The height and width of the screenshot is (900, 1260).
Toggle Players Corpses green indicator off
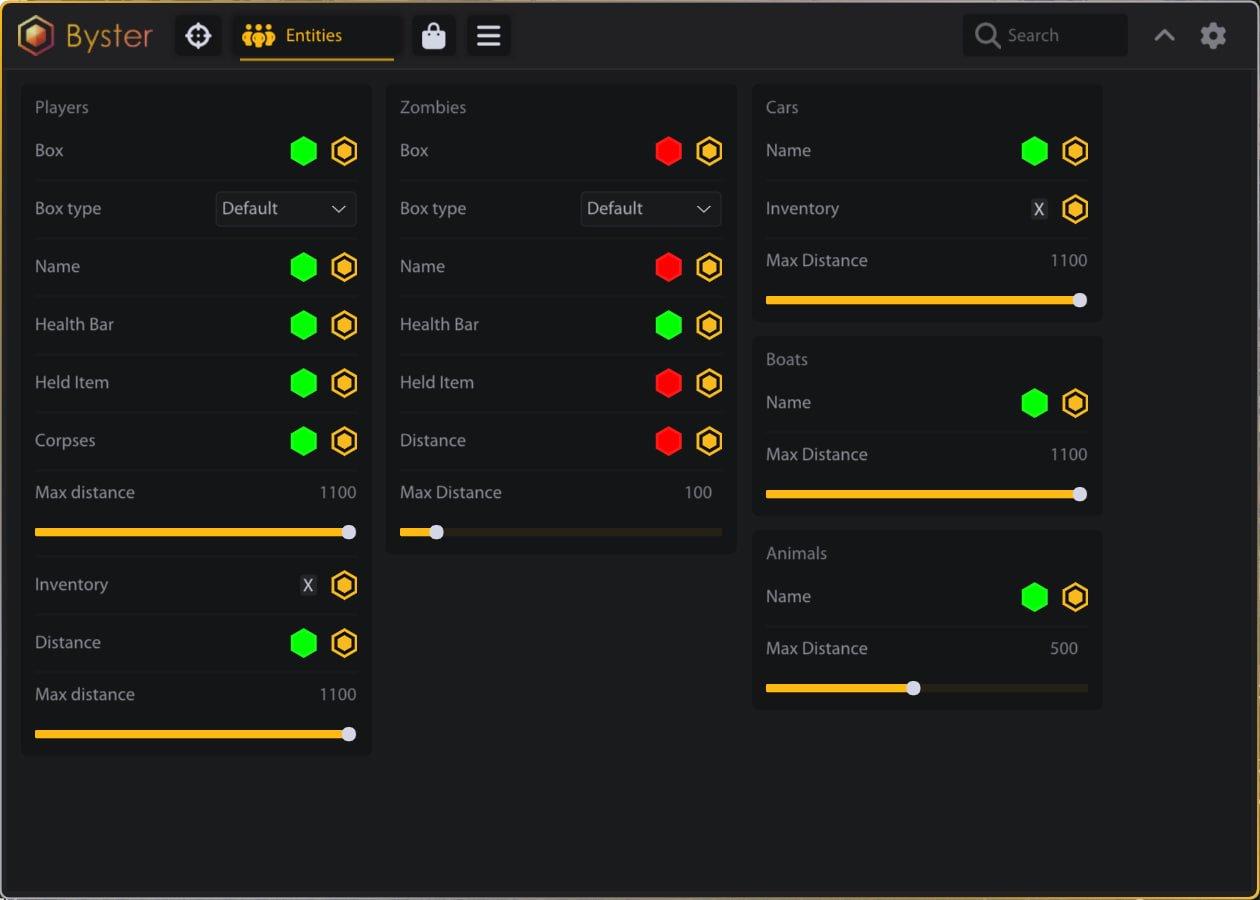point(303,441)
